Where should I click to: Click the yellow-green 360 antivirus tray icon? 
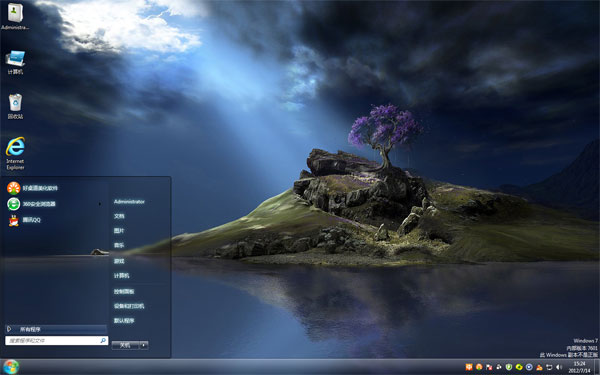point(519,367)
